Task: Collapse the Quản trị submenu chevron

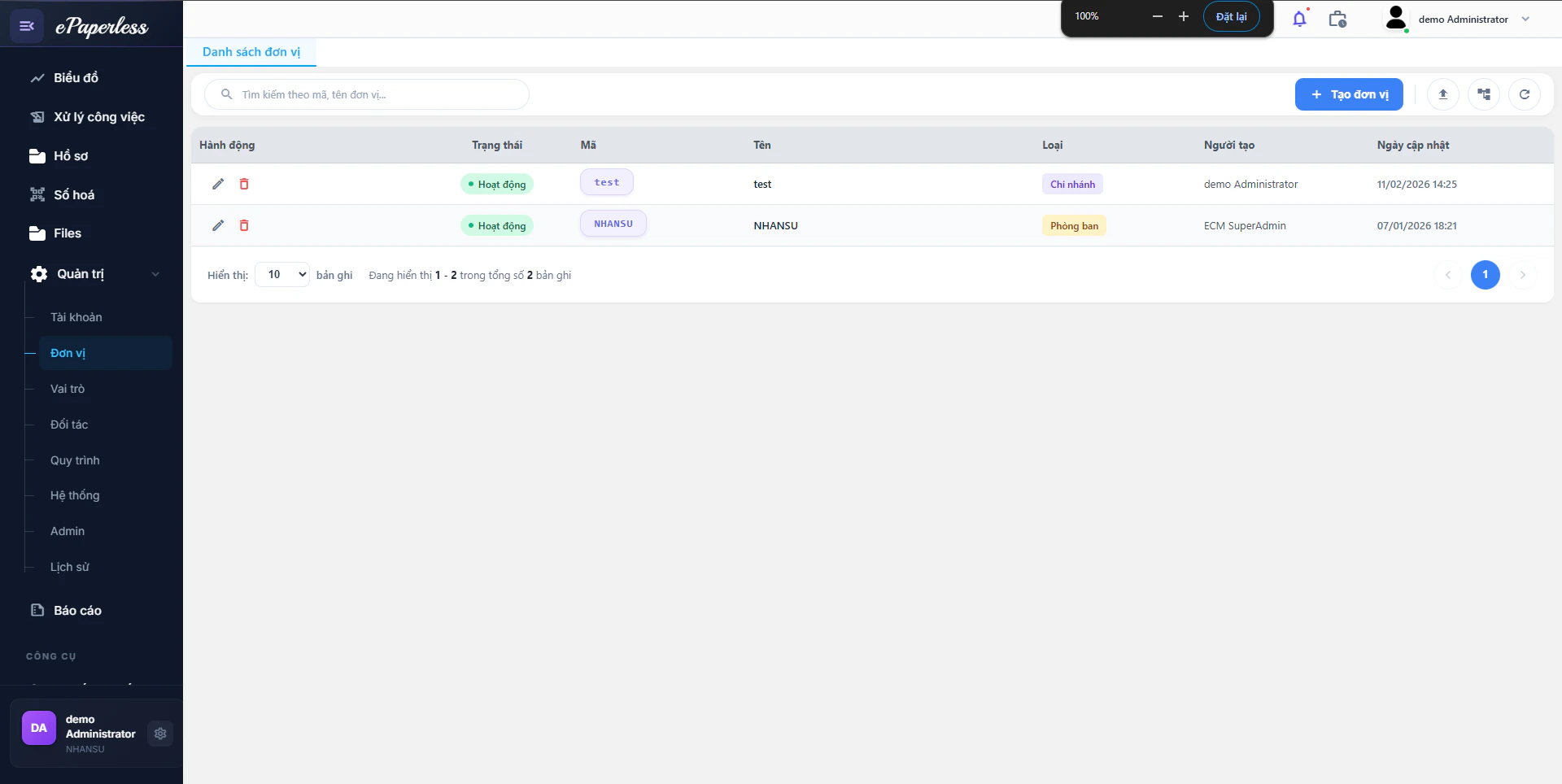Action: (155, 274)
